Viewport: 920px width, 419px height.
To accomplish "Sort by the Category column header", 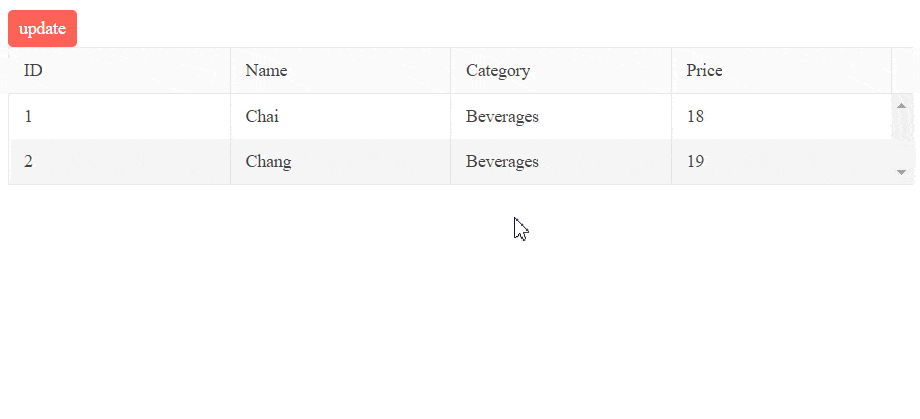I will point(561,70).
